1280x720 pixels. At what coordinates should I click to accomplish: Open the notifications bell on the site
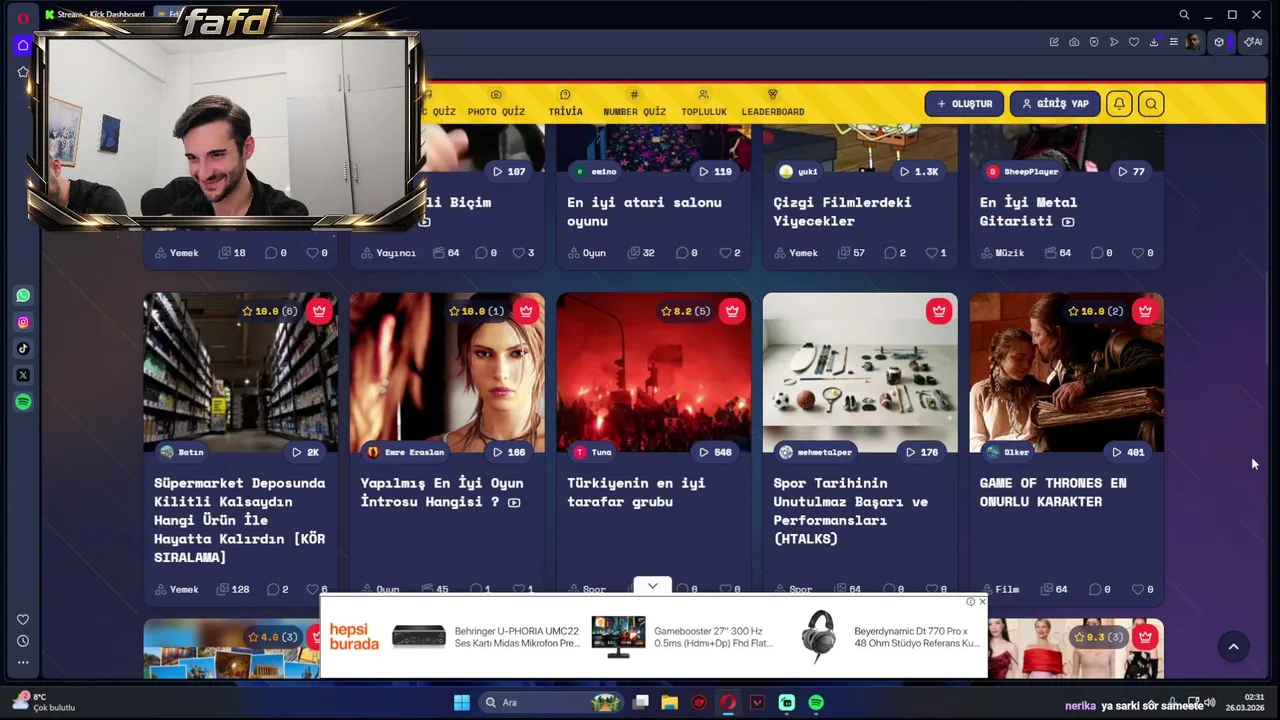click(1119, 104)
